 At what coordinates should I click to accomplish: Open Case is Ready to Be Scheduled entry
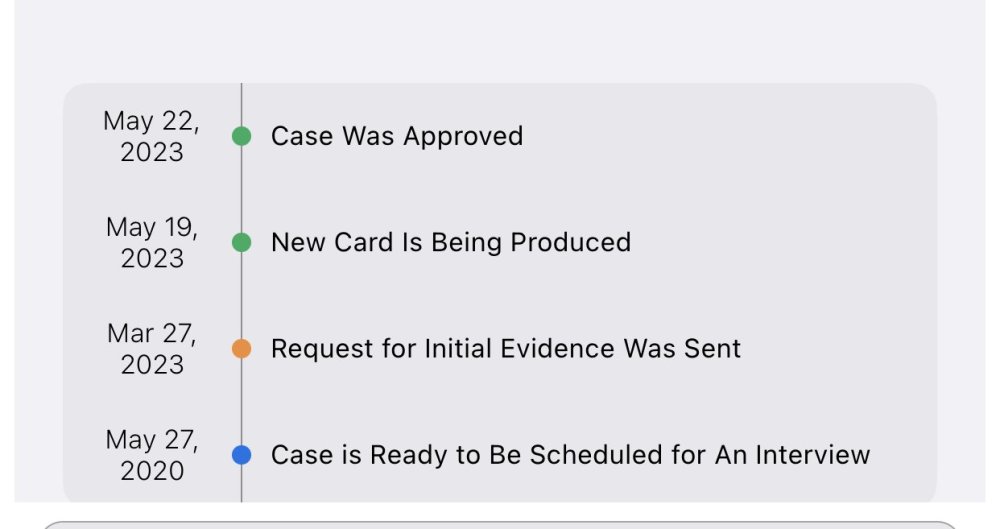(x=570, y=455)
